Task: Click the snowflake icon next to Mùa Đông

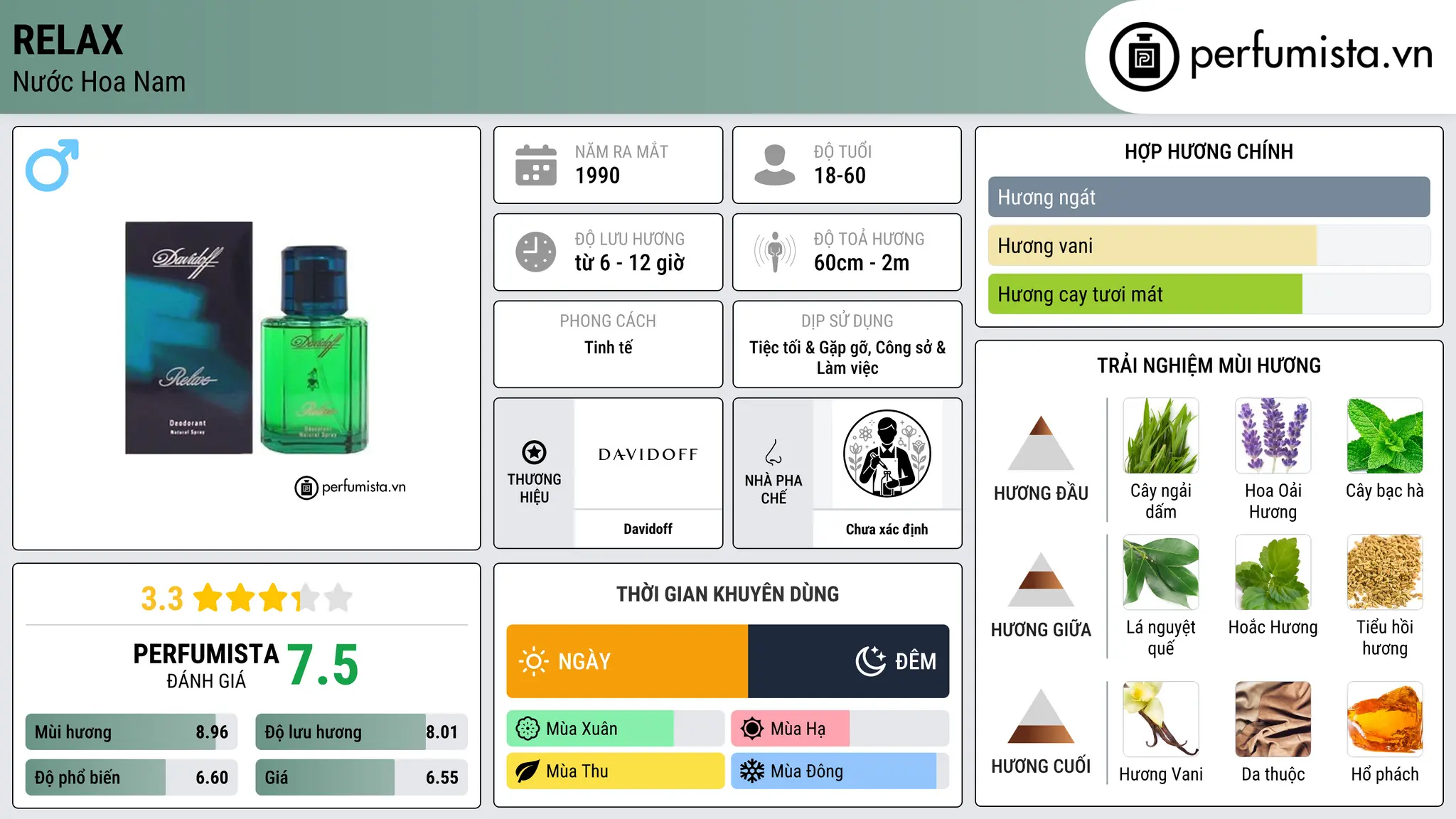Action: coord(751,771)
